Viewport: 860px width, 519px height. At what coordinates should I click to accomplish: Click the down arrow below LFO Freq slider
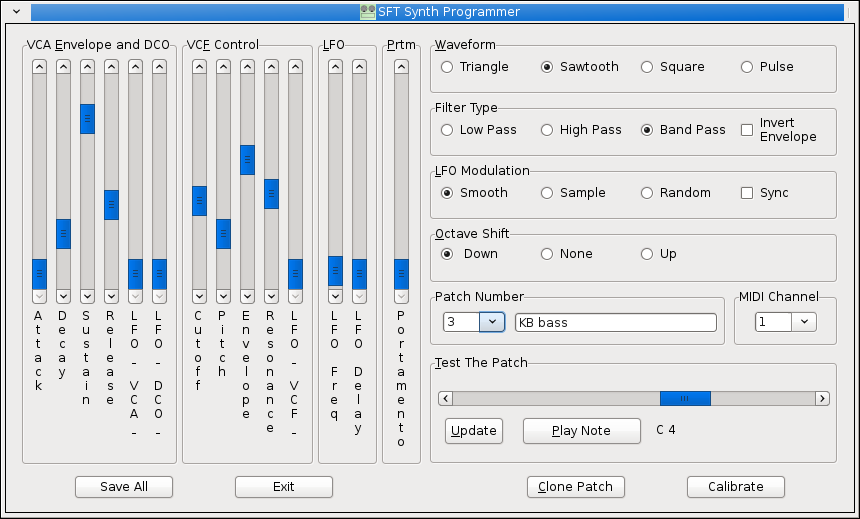click(x=335, y=296)
